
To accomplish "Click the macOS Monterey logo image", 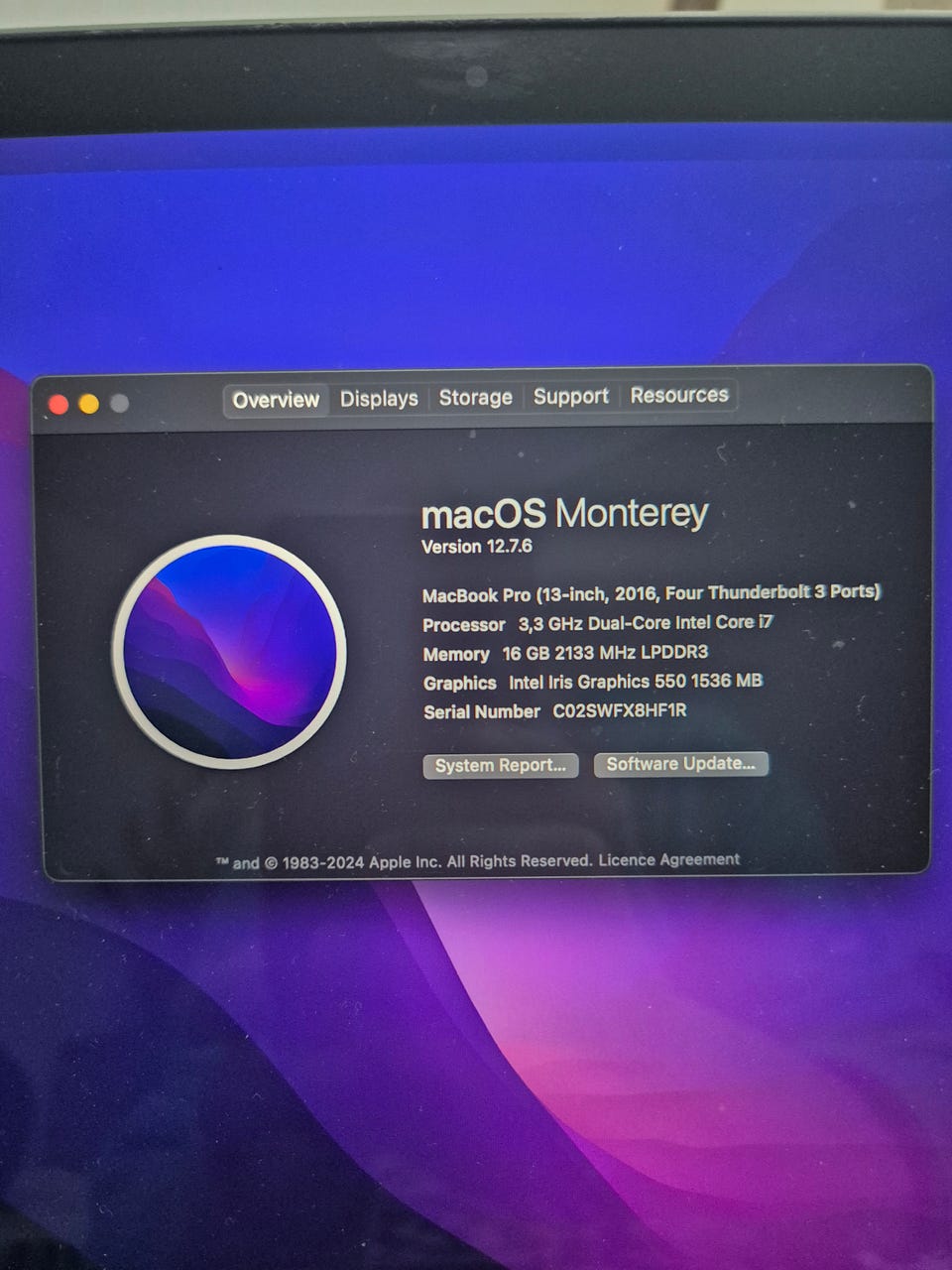I will [229, 653].
